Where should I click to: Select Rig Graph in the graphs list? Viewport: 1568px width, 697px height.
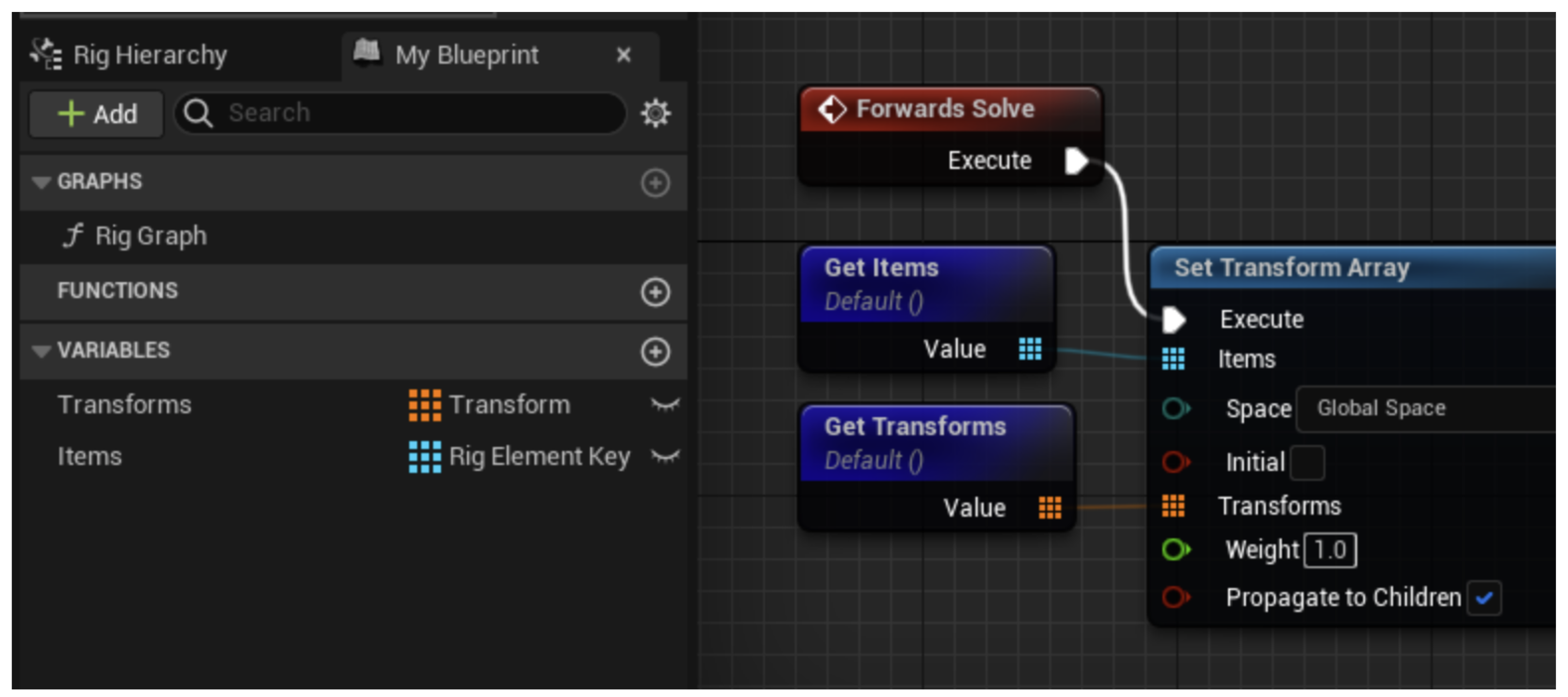151,236
